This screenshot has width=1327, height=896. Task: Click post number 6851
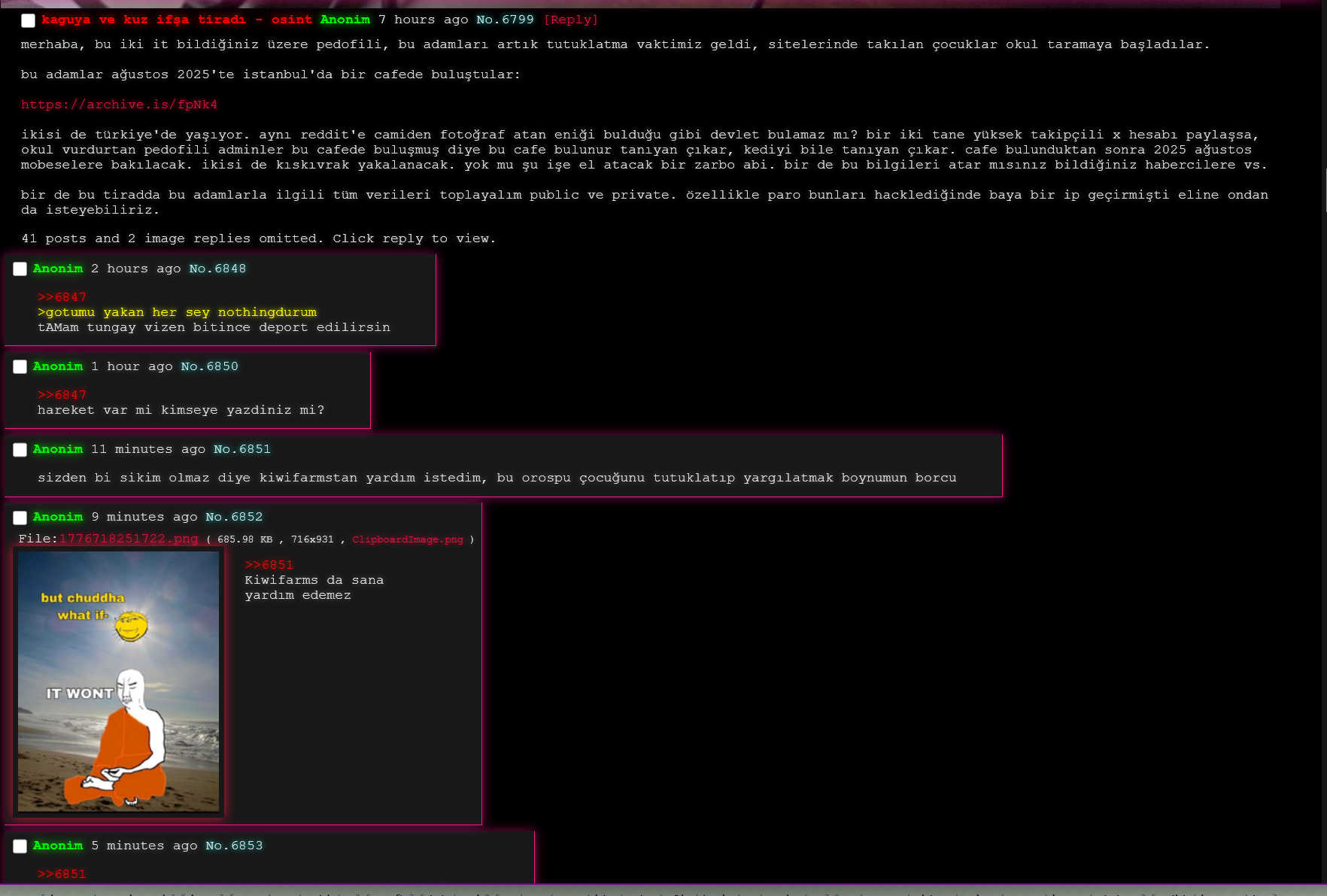pyautogui.click(x=254, y=449)
